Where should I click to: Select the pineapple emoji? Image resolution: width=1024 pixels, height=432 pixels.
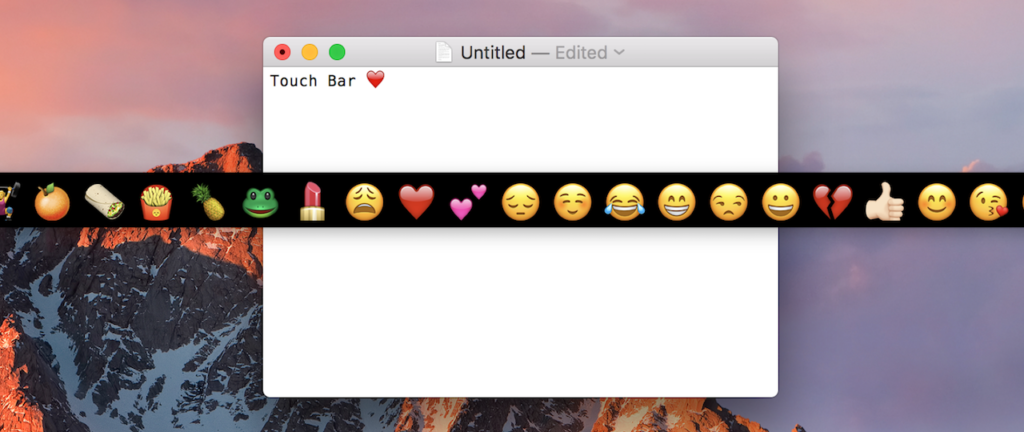tap(208, 202)
